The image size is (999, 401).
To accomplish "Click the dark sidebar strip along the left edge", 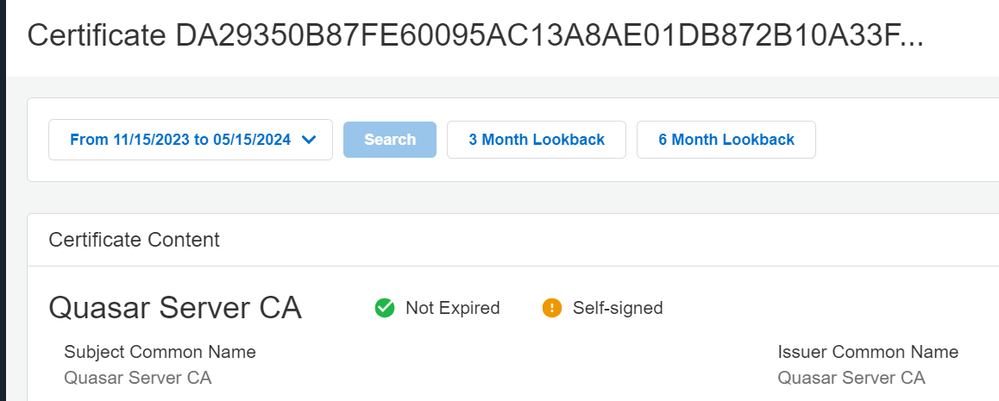I will click(x=3, y=200).
